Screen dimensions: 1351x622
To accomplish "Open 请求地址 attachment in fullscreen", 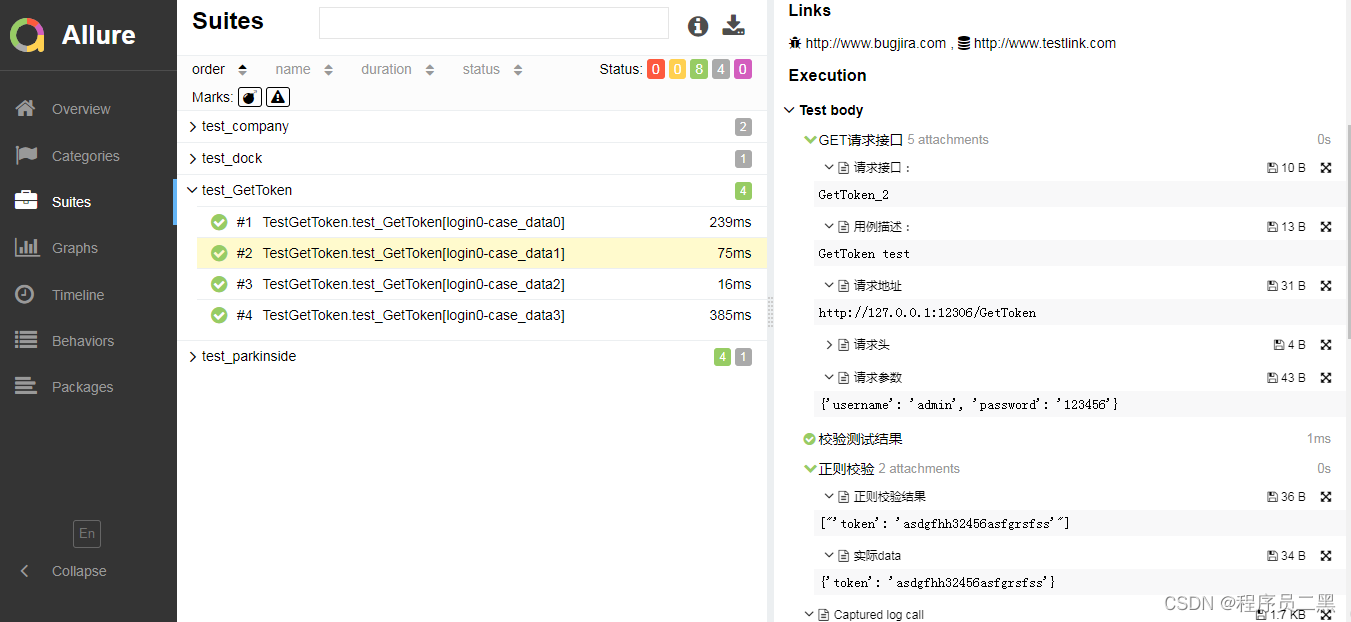I will point(1326,286).
